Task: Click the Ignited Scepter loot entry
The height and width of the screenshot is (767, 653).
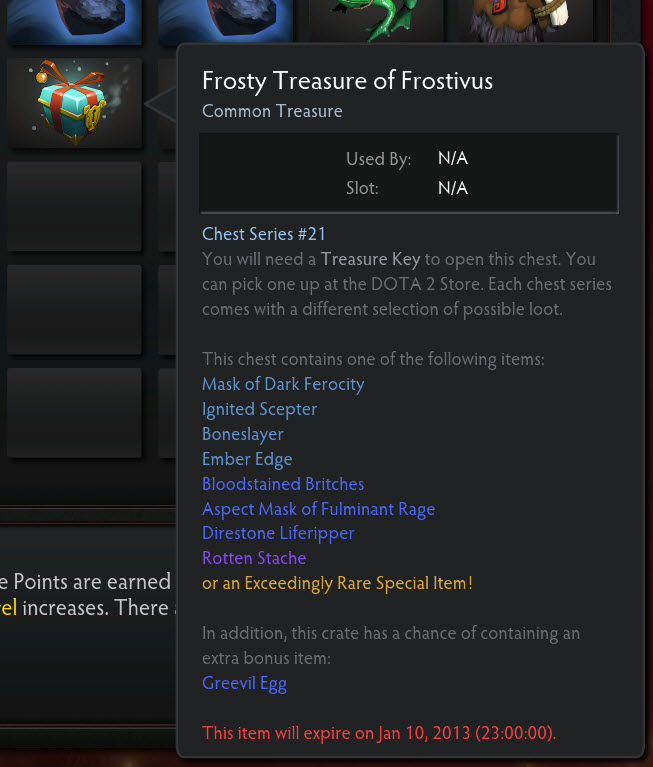Action: click(x=259, y=409)
